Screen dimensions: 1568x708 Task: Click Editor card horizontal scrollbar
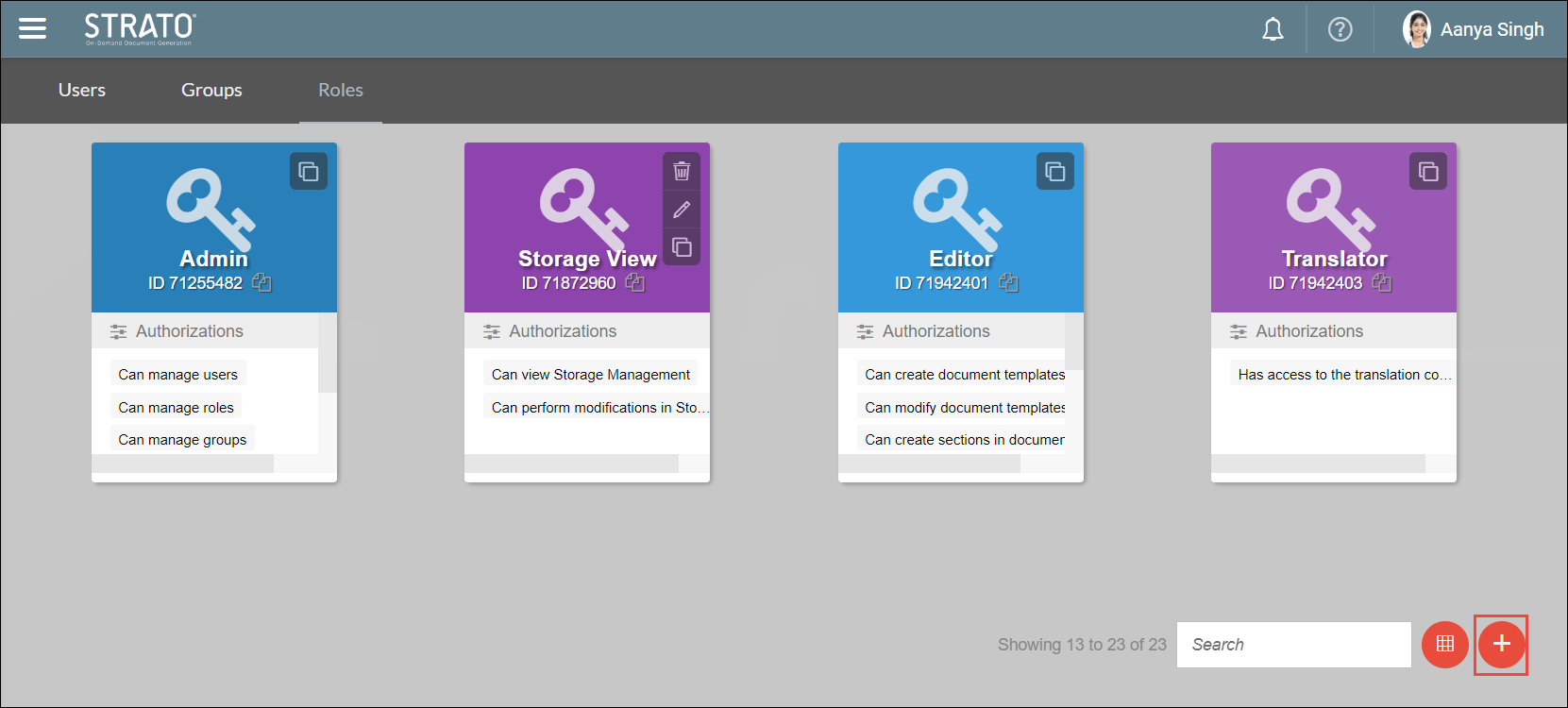tap(929, 464)
